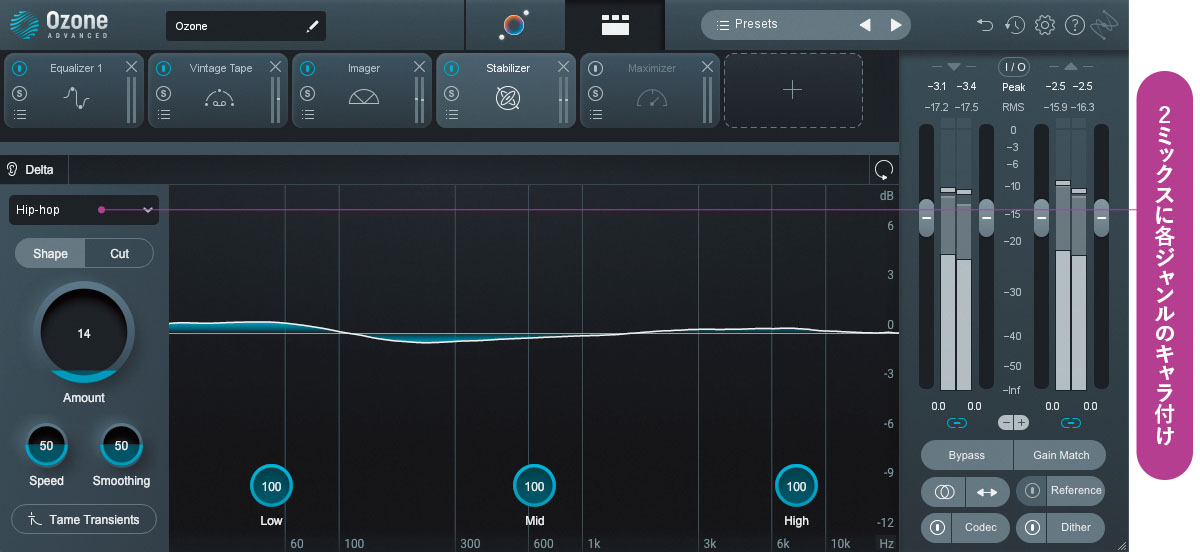
Task: Toggle the Reference power button
Action: (x=1032, y=490)
